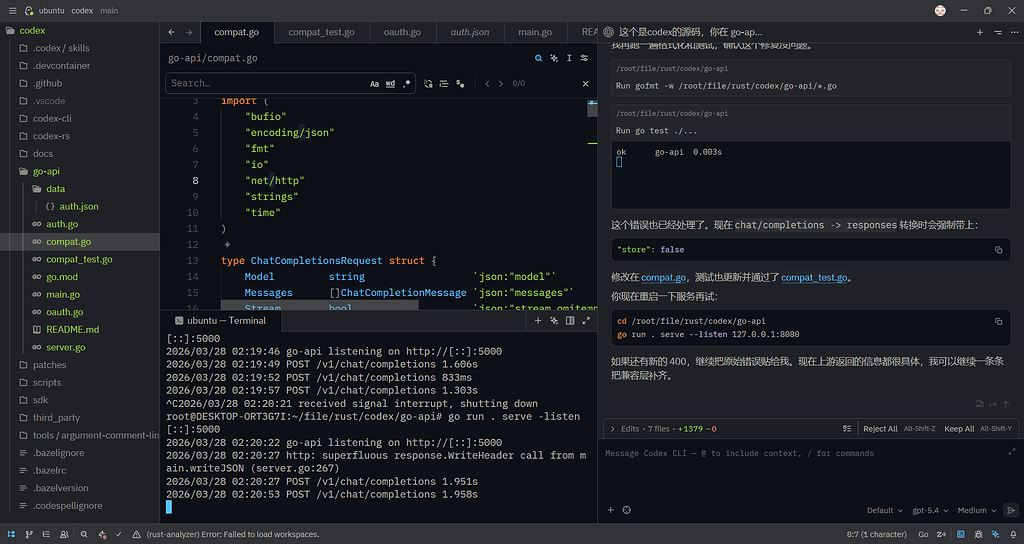Viewport: 1024px width, 544px height.
Task: Open editor controls sliders icon
Action: (584, 58)
